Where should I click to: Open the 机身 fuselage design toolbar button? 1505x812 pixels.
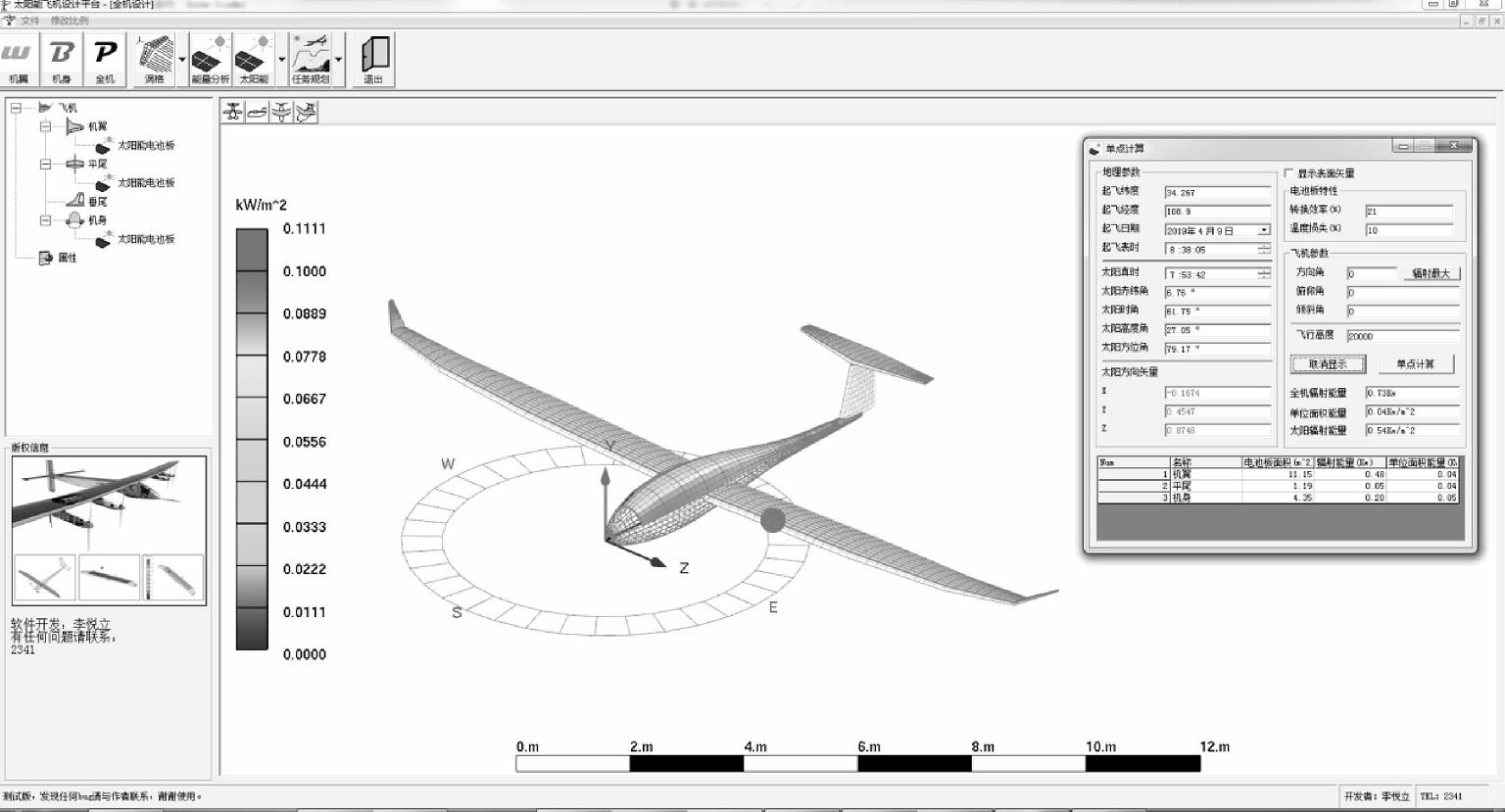click(62, 60)
